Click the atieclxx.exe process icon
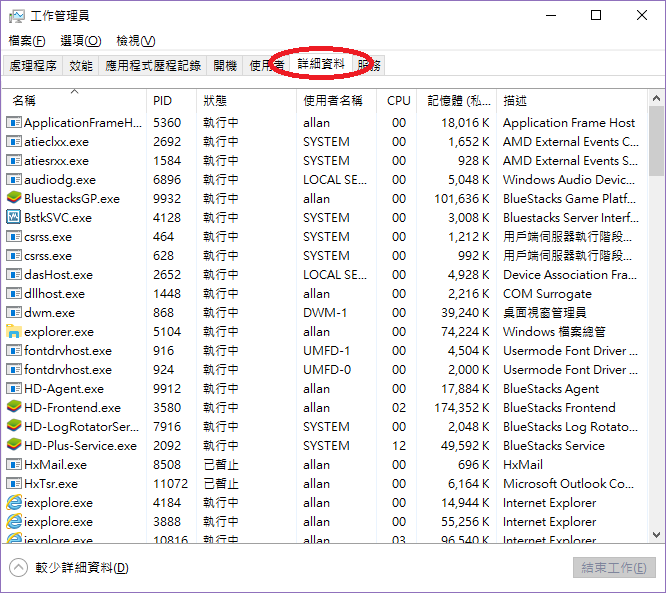666x593 pixels. coord(14,141)
